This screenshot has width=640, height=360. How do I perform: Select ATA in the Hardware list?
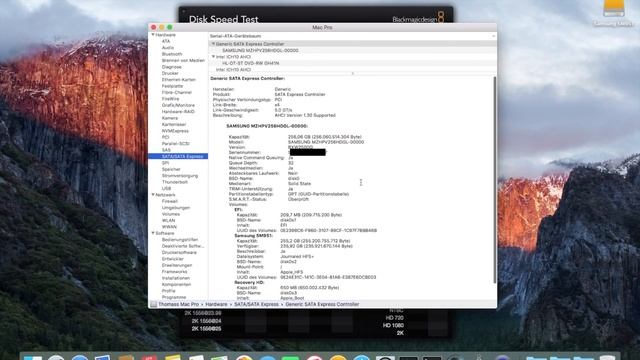point(166,41)
